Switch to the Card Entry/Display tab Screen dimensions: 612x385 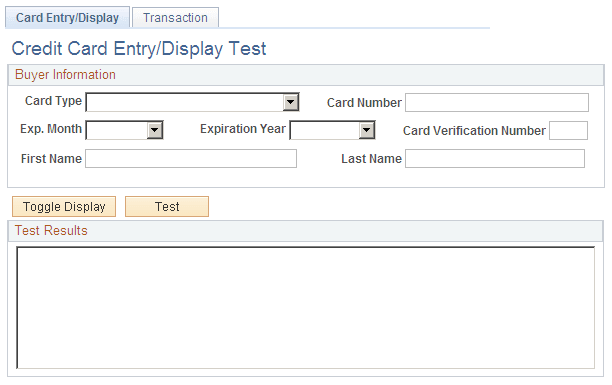pos(67,18)
